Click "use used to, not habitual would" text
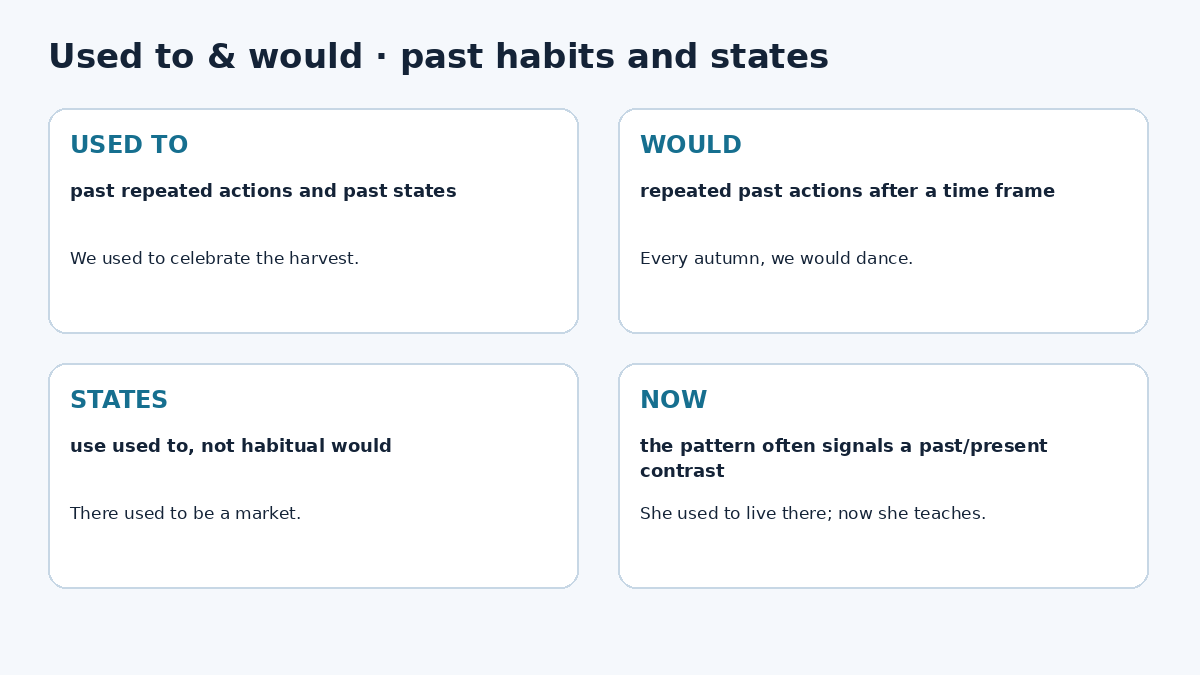 pos(231,446)
